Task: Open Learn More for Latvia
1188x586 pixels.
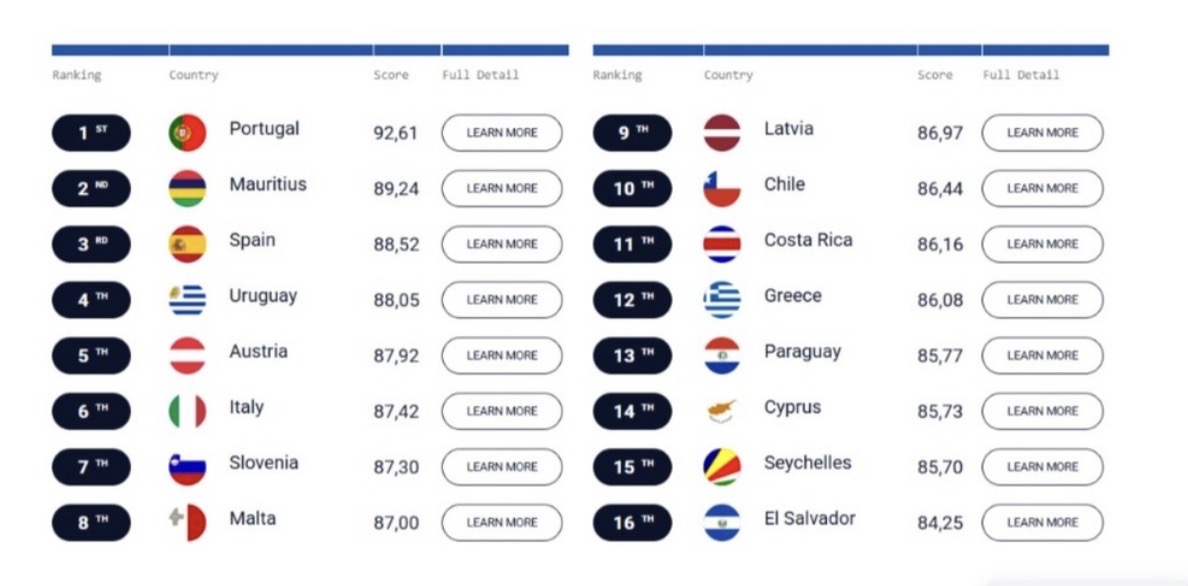Action: pyautogui.click(x=1042, y=133)
